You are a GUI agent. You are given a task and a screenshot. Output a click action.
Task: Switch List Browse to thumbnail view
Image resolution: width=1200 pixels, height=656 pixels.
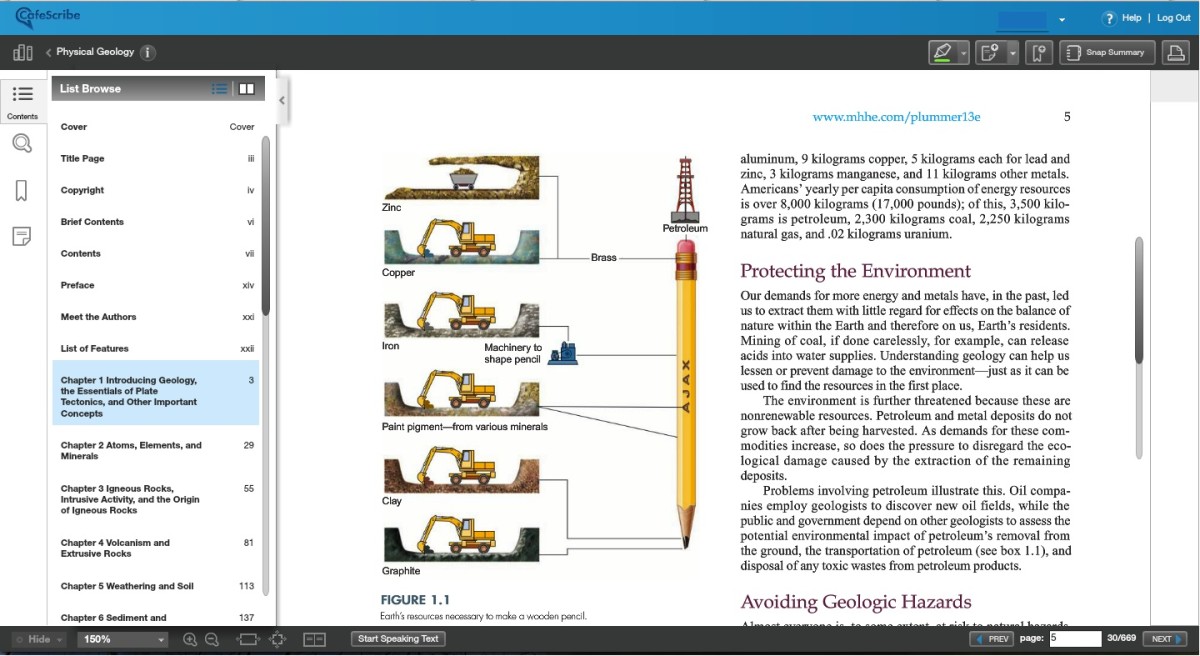pyautogui.click(x=246, y=89)
